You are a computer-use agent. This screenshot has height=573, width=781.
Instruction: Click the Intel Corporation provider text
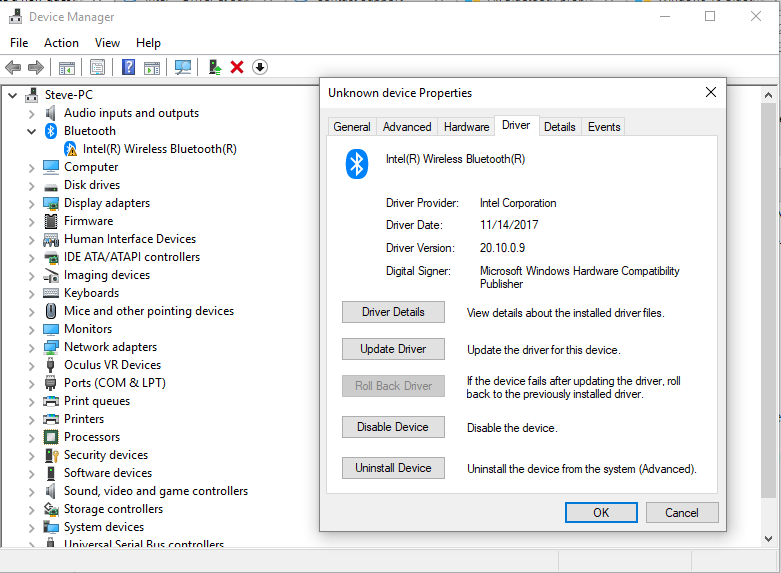click(518, 203)
